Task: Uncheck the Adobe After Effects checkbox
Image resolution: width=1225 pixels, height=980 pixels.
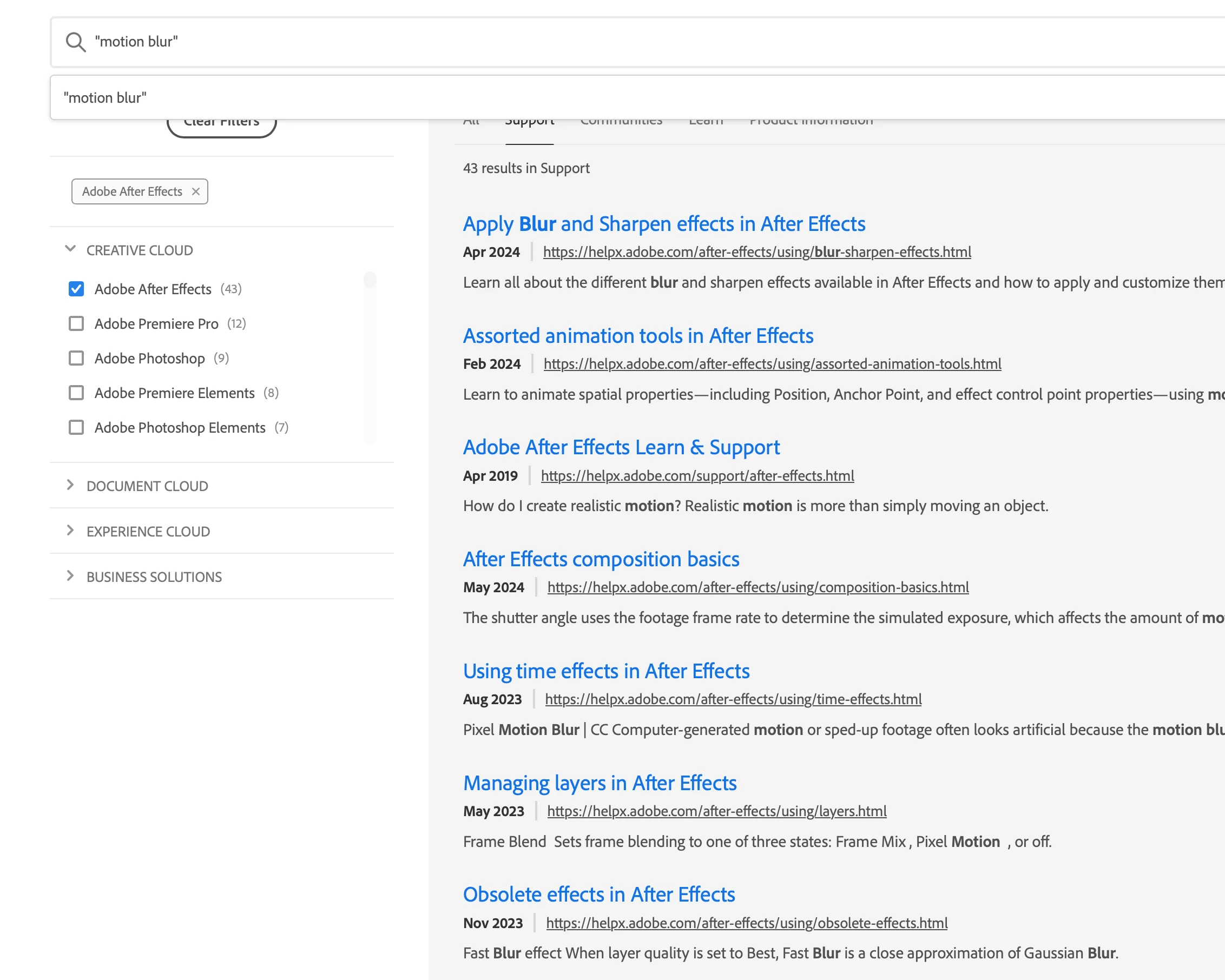Action: (x=76, y=289)
